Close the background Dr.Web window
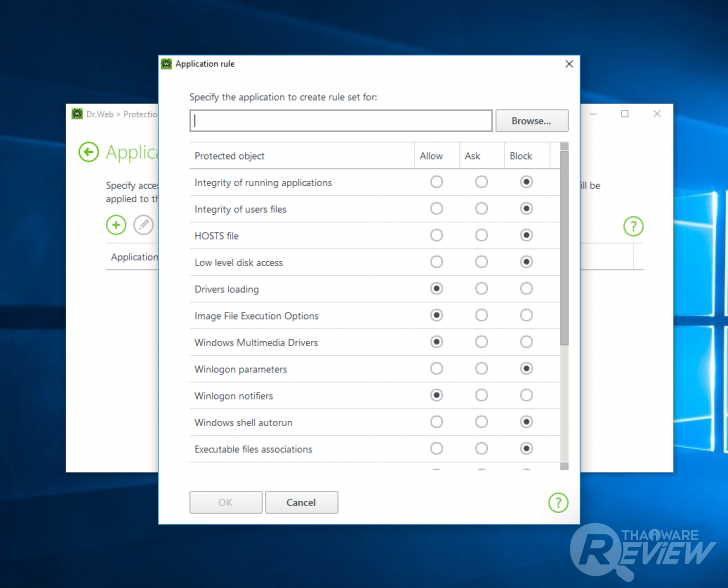Image resolution: width=728 pixels, height=588 pixels. click(657, 114)
